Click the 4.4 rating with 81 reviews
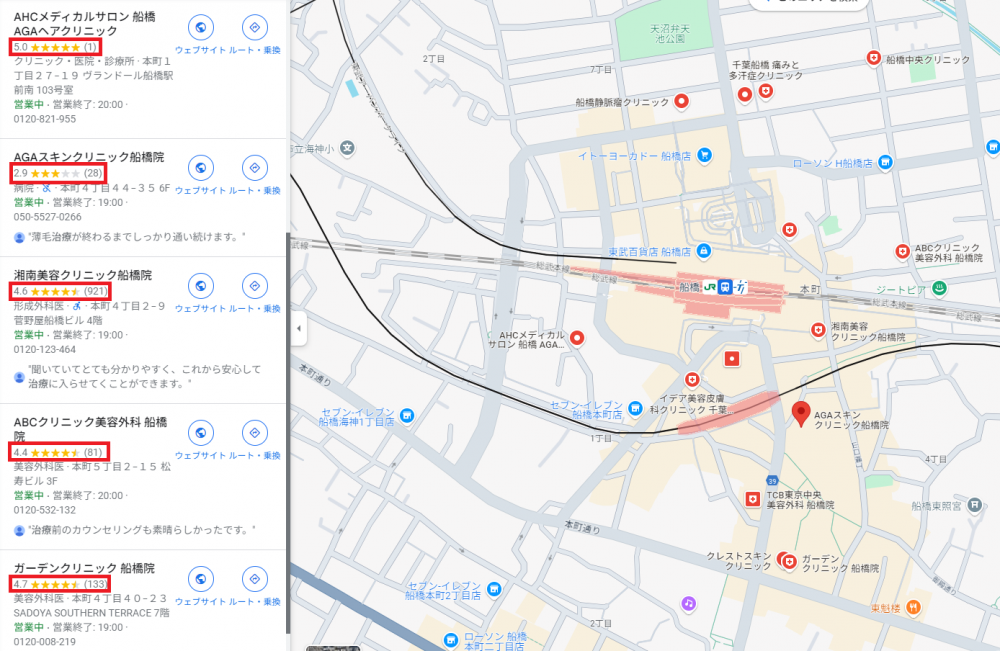The height and width of the screenshot is (651, 1000). [59, 453]
